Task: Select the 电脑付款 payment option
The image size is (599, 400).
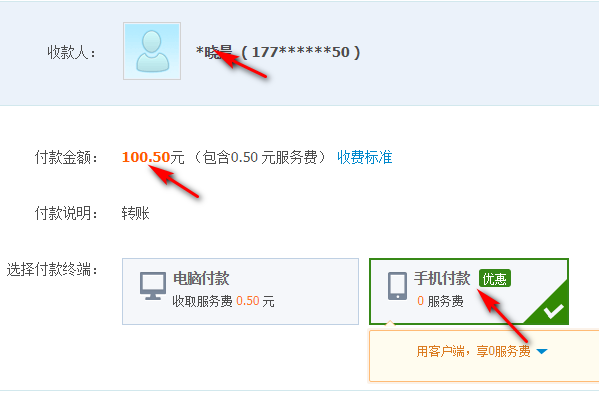Action: coord(240,291)
